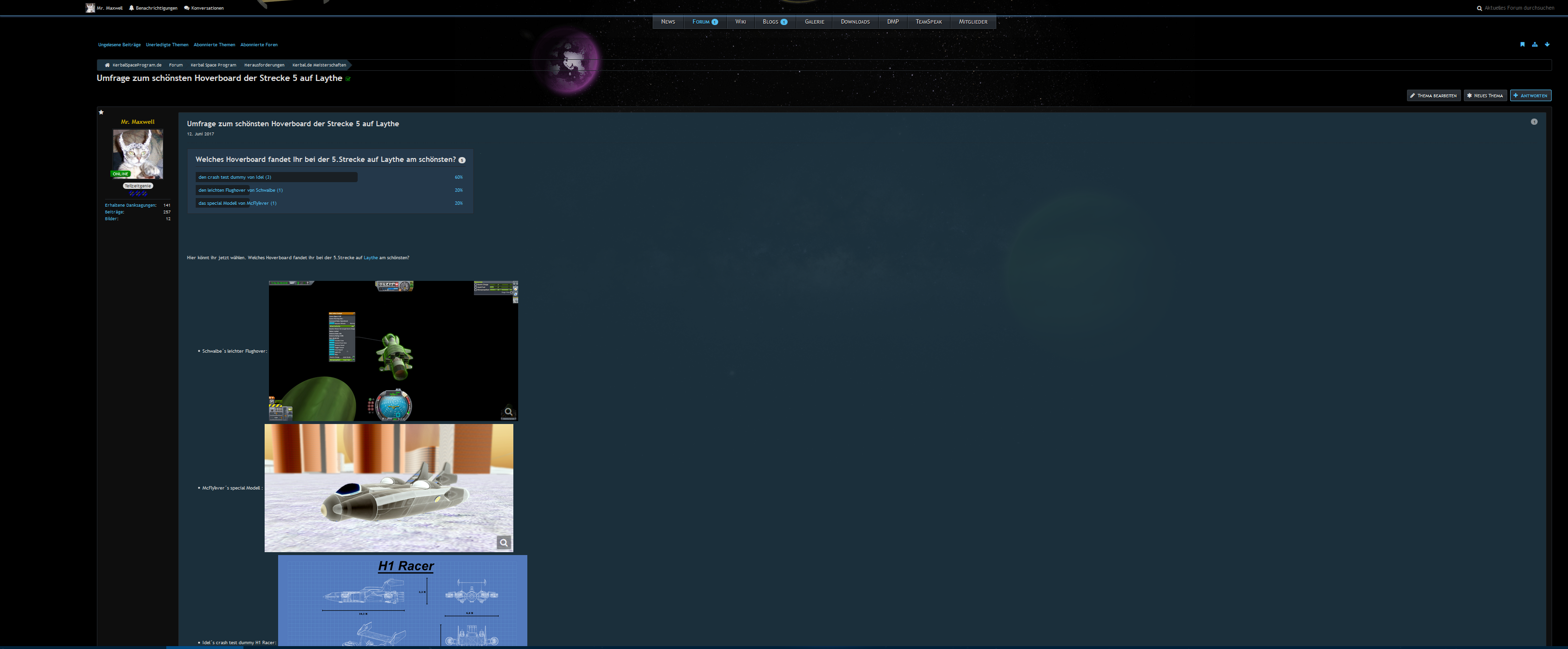This screenshot has height=649, width=1568.
Task: Click the Benachrichtigungen bell icon
Action: click(x=132, y=8)
